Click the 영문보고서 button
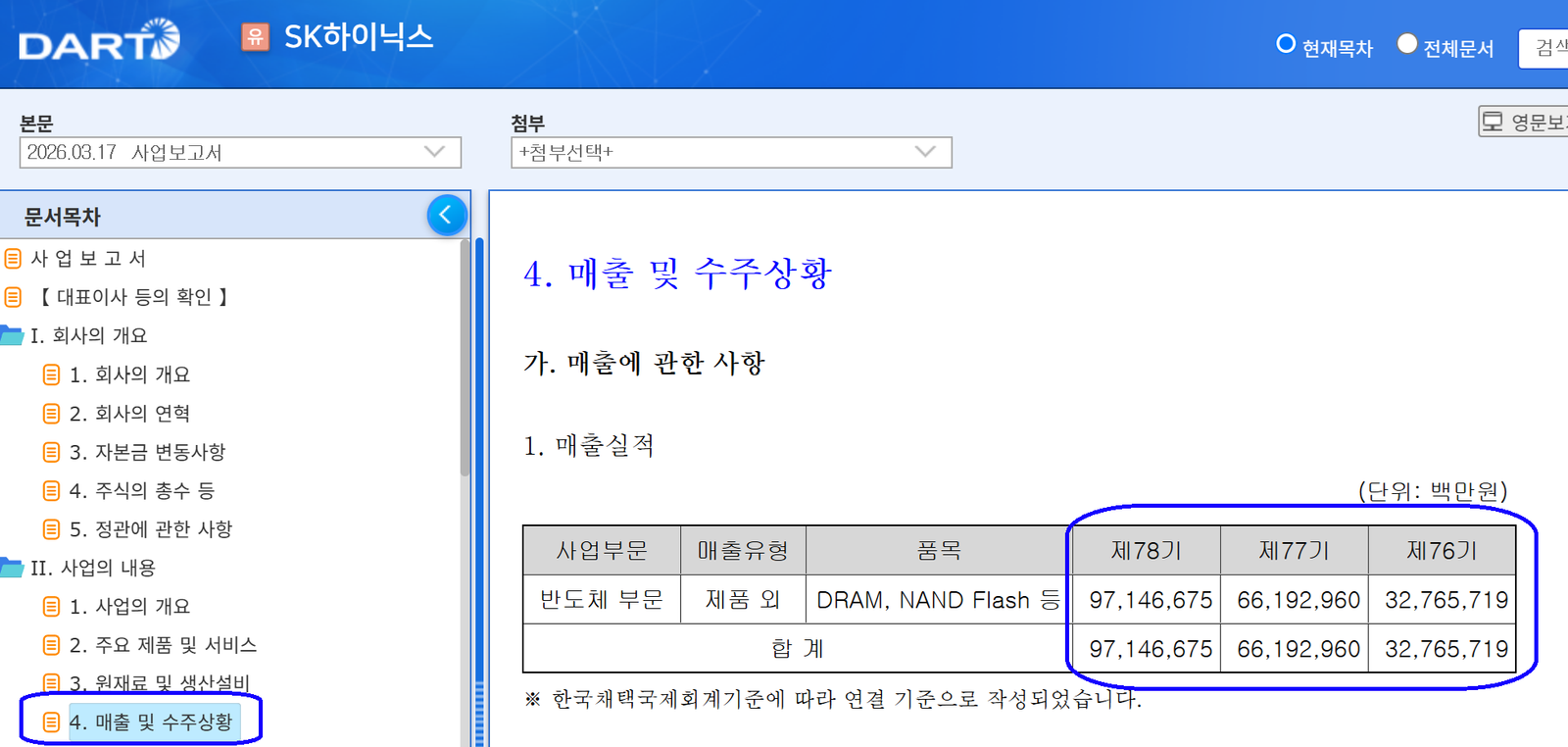The image size is (1568, 747). coord(1524,122)
